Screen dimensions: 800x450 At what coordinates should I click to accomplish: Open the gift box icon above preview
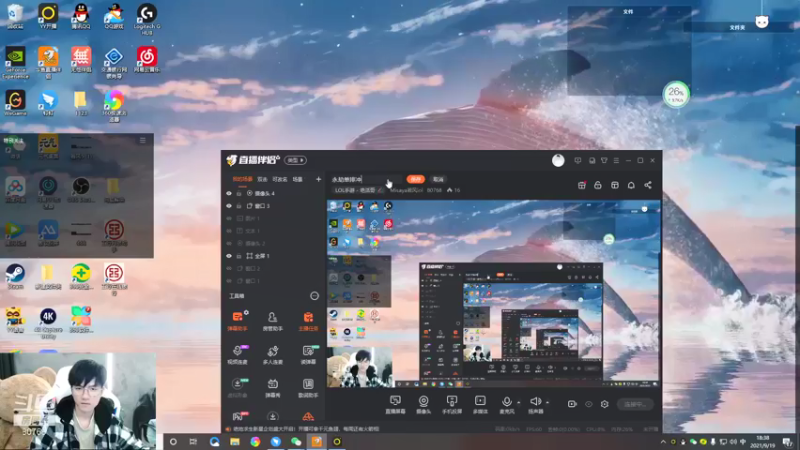(x=582, y=185)
